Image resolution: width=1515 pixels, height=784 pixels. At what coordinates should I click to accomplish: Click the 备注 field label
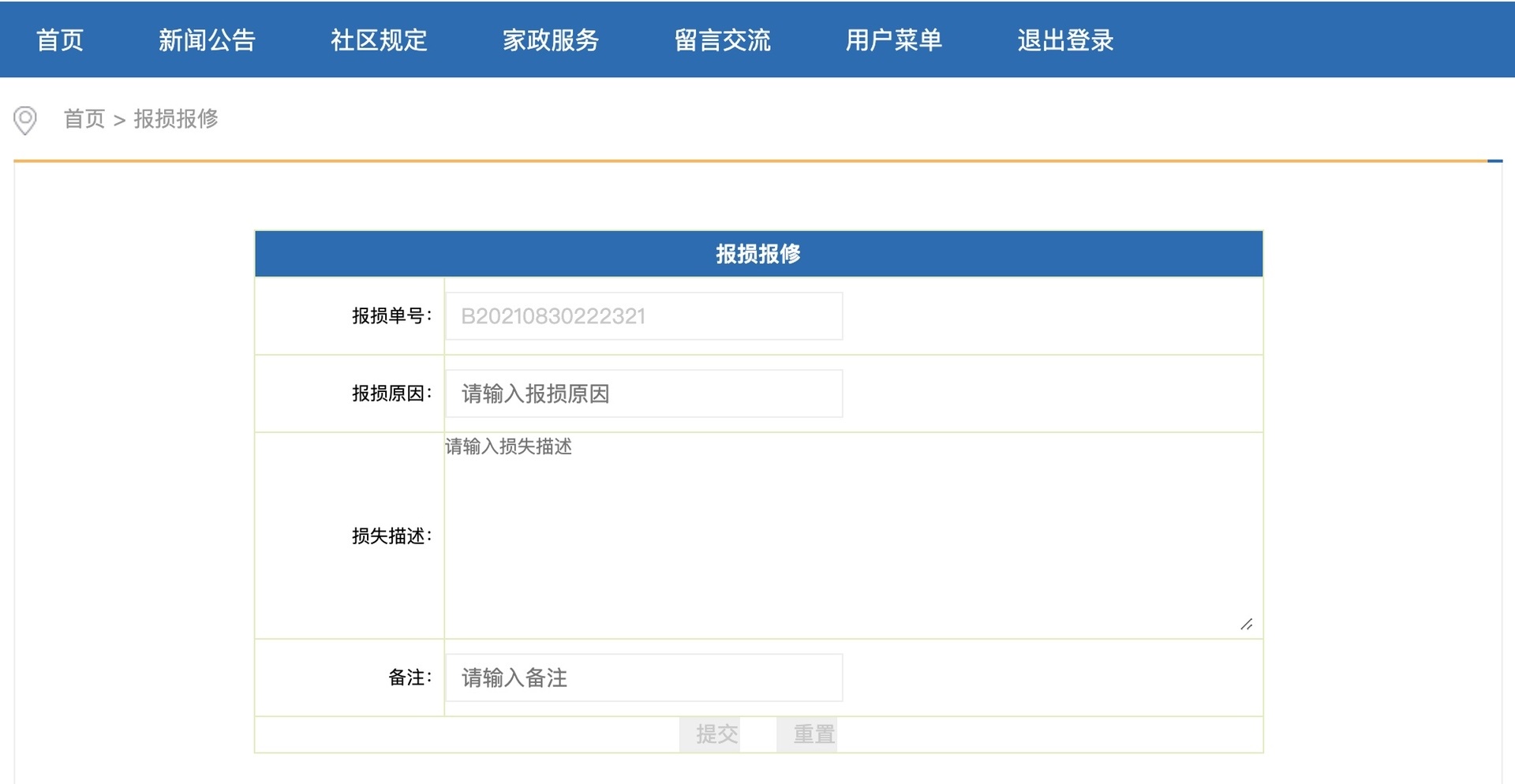(x=410, y=678)
